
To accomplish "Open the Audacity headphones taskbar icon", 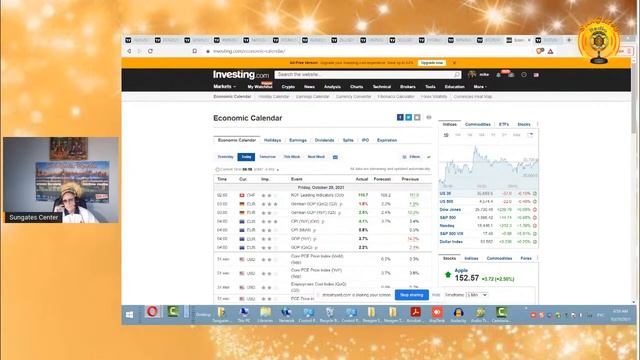I will [458, 313].
